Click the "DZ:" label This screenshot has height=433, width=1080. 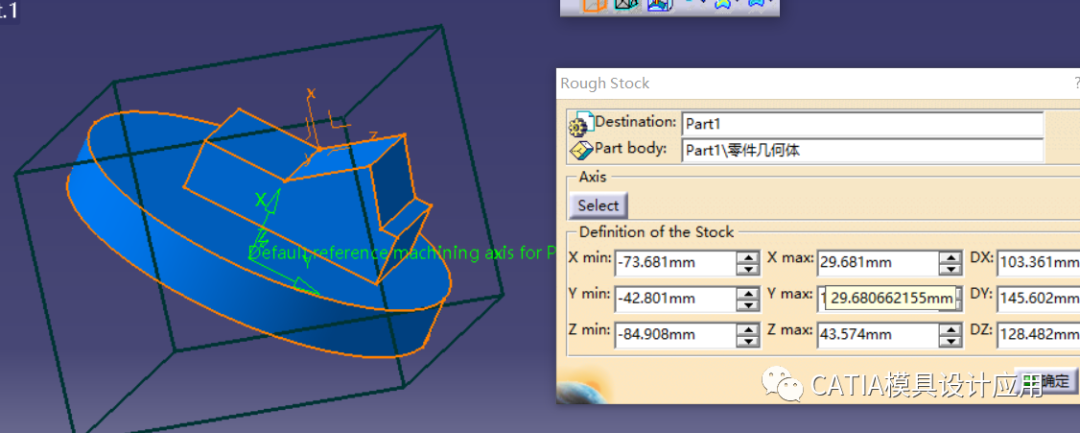pyautogui.click(x=982, y=330)
